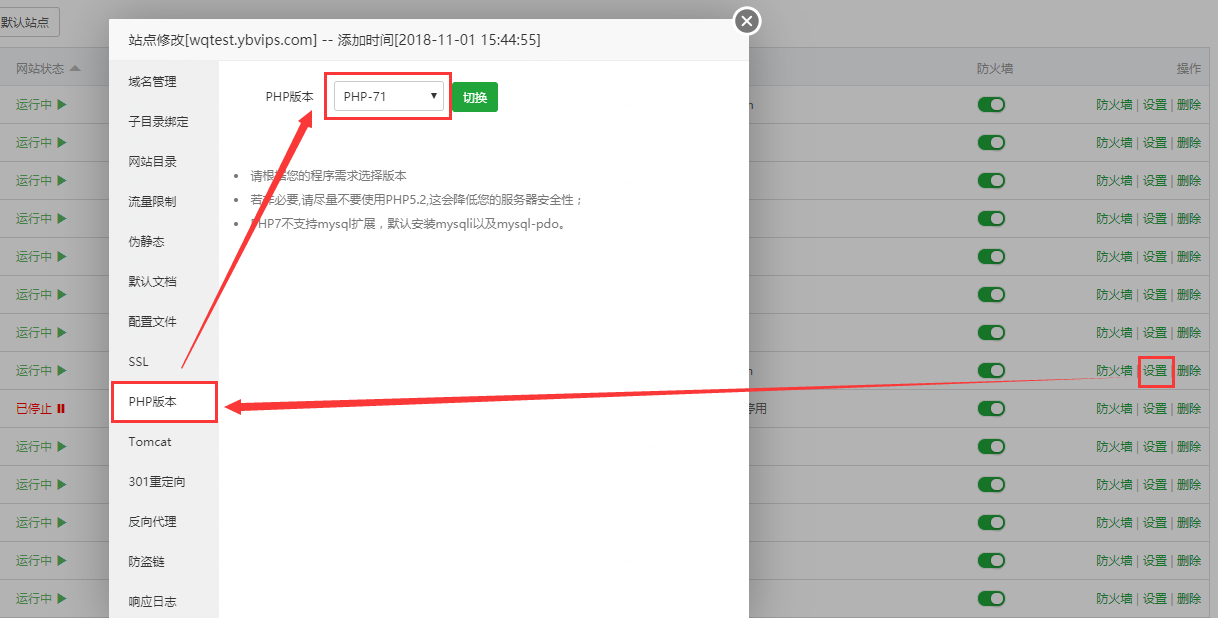The height and width of the screenshot is (618, 1218).
Task: Toggle firewall switch in the first site row
Action: (x=991, y=105)
